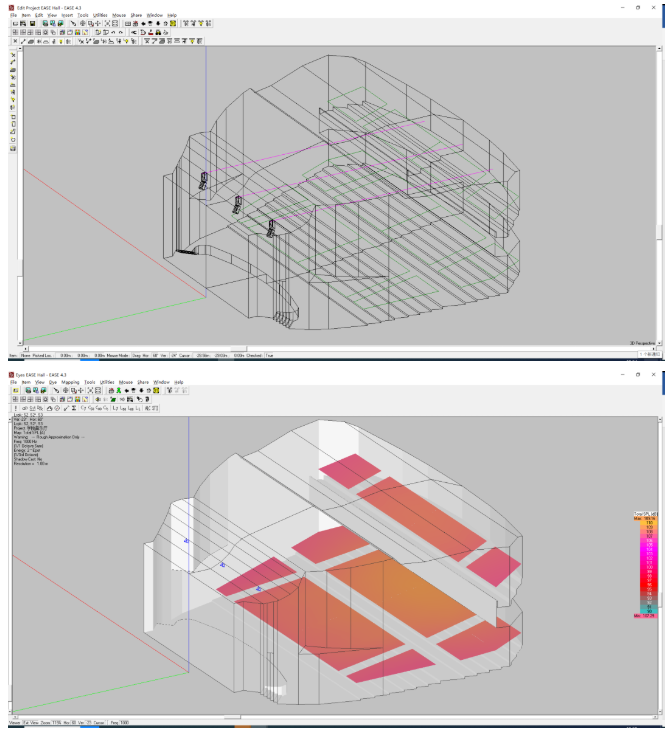Click the Open file icon in Edit Project toolbar
This screenshot has width=670, height=733.
click(23, 24)
